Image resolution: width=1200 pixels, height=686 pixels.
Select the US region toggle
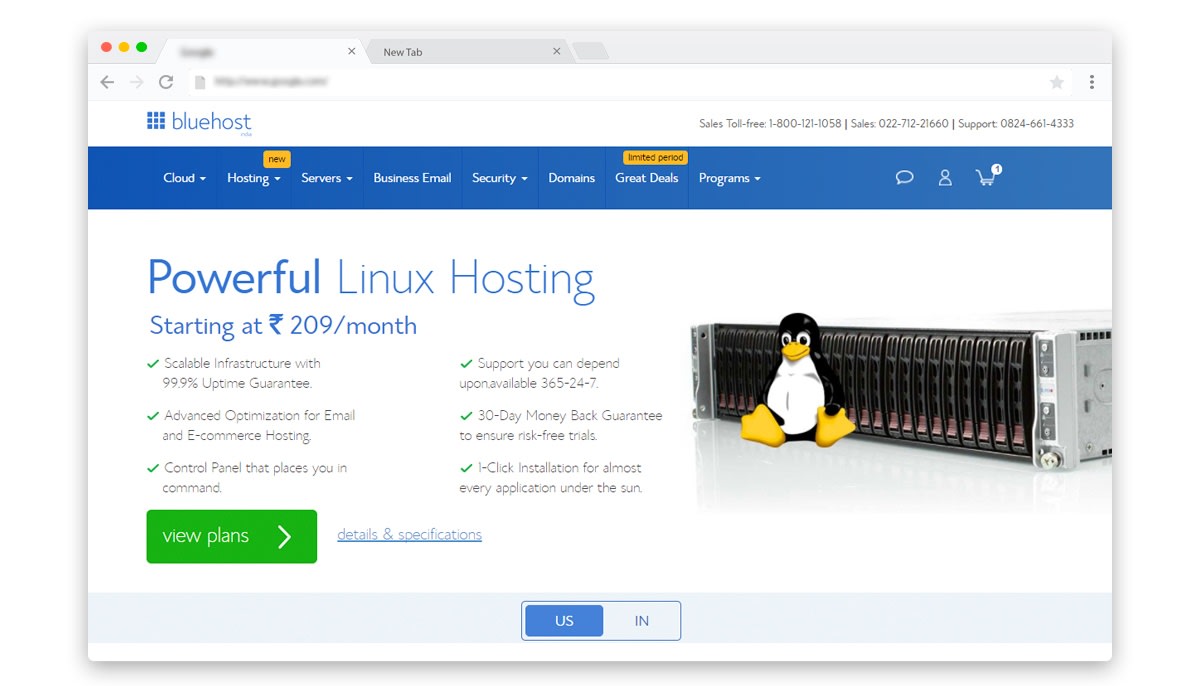tap(564, 621)
